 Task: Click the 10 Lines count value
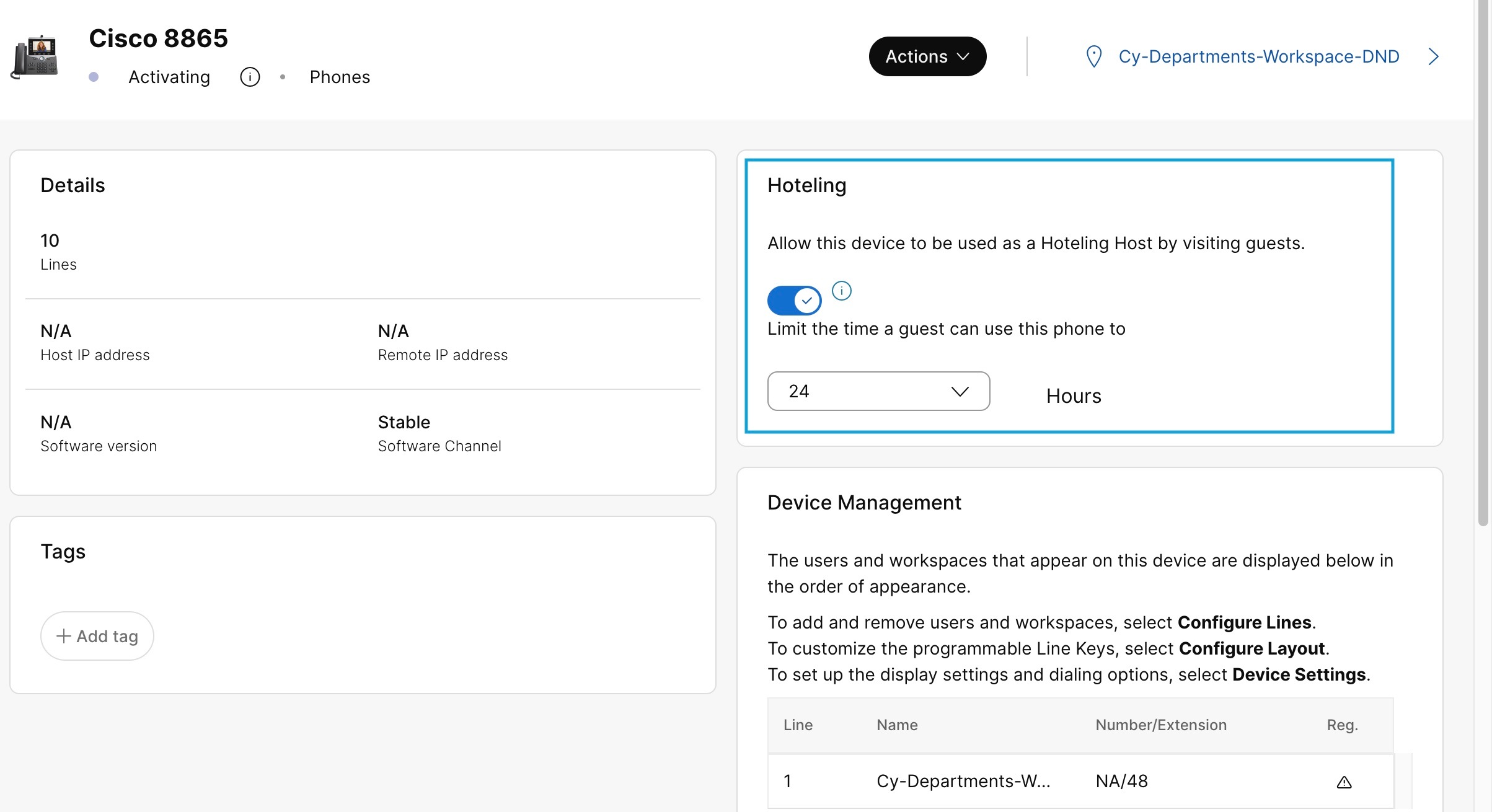click(50, 241)
